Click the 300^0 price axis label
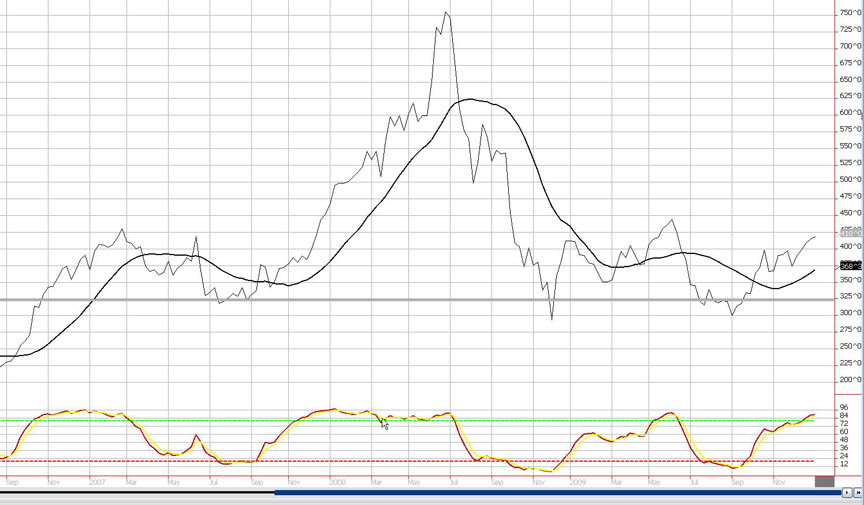The image size is (864, 505). pyautogui.click(x=850, y=313)
